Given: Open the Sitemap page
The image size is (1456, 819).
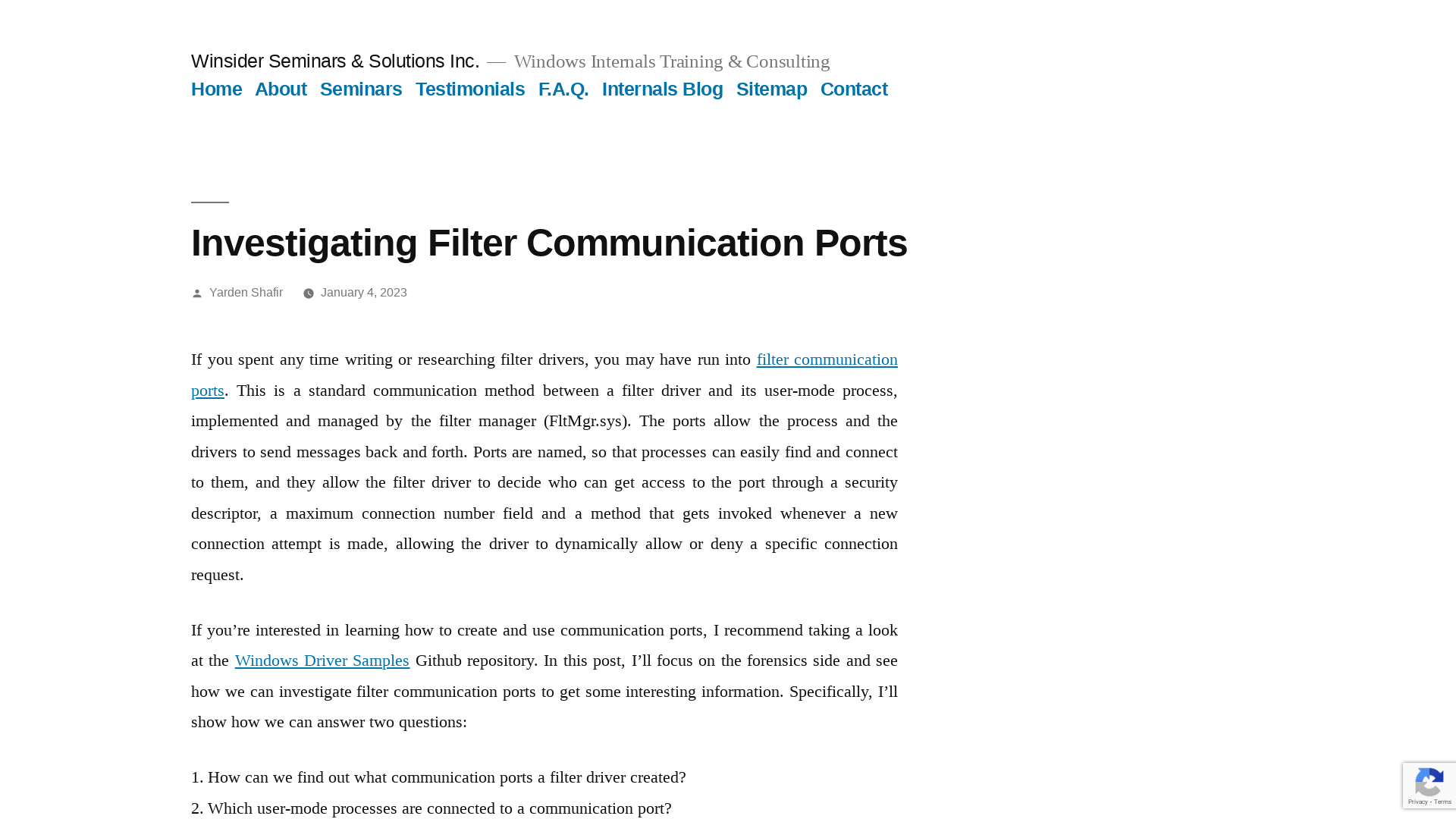Looking at the screenshot, I should (x=772, y=89).
